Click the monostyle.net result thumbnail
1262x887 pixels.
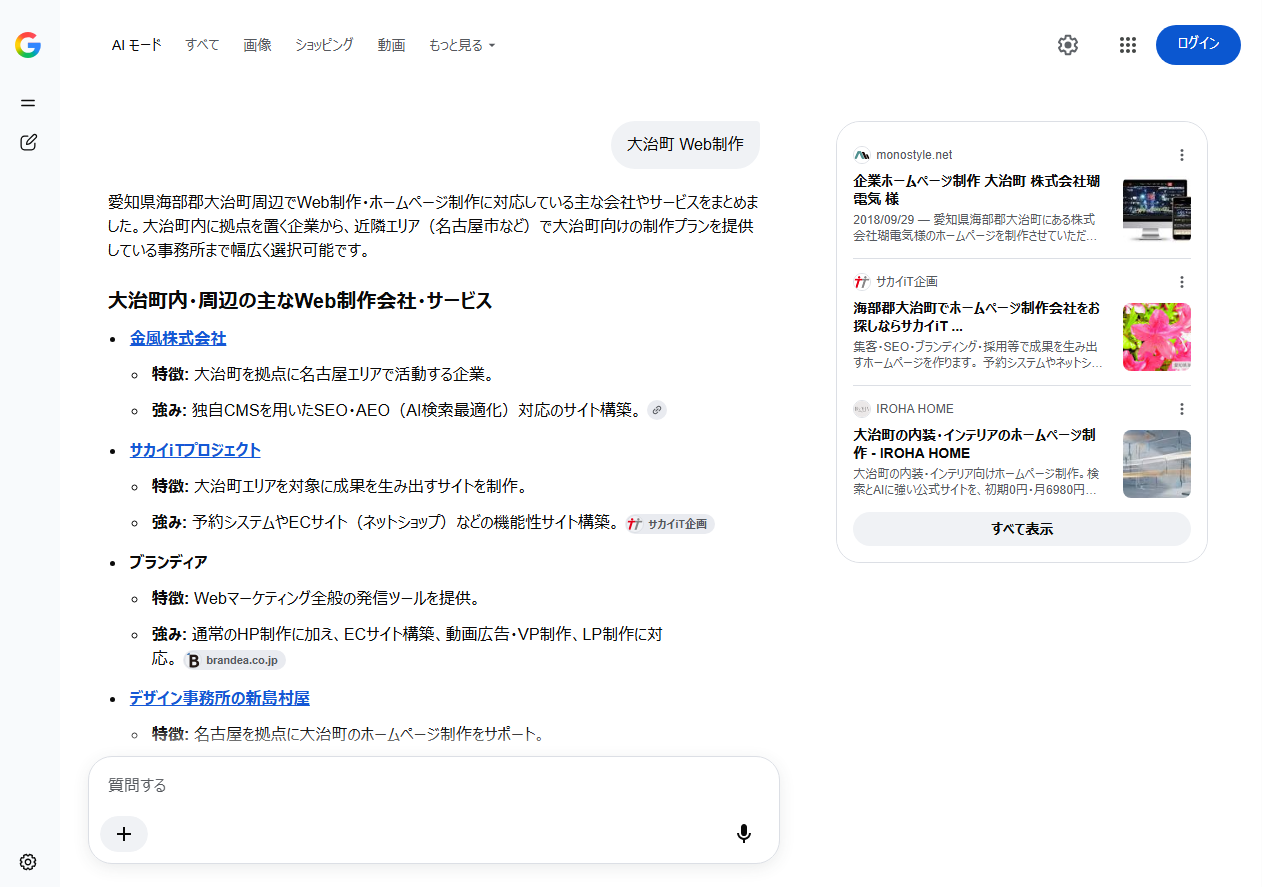(x=1157, y=210)
